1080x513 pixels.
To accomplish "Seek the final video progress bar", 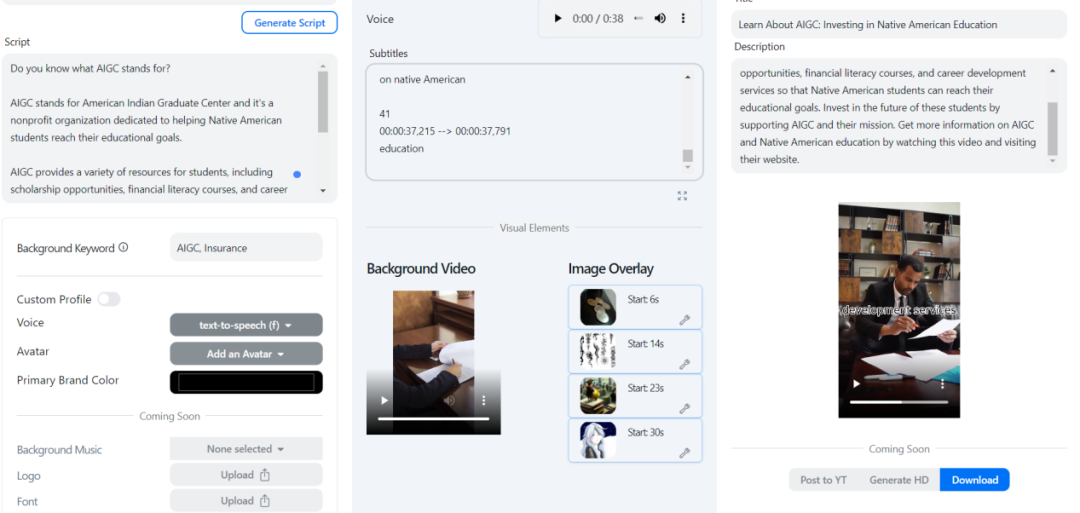I will pos(899,402).
